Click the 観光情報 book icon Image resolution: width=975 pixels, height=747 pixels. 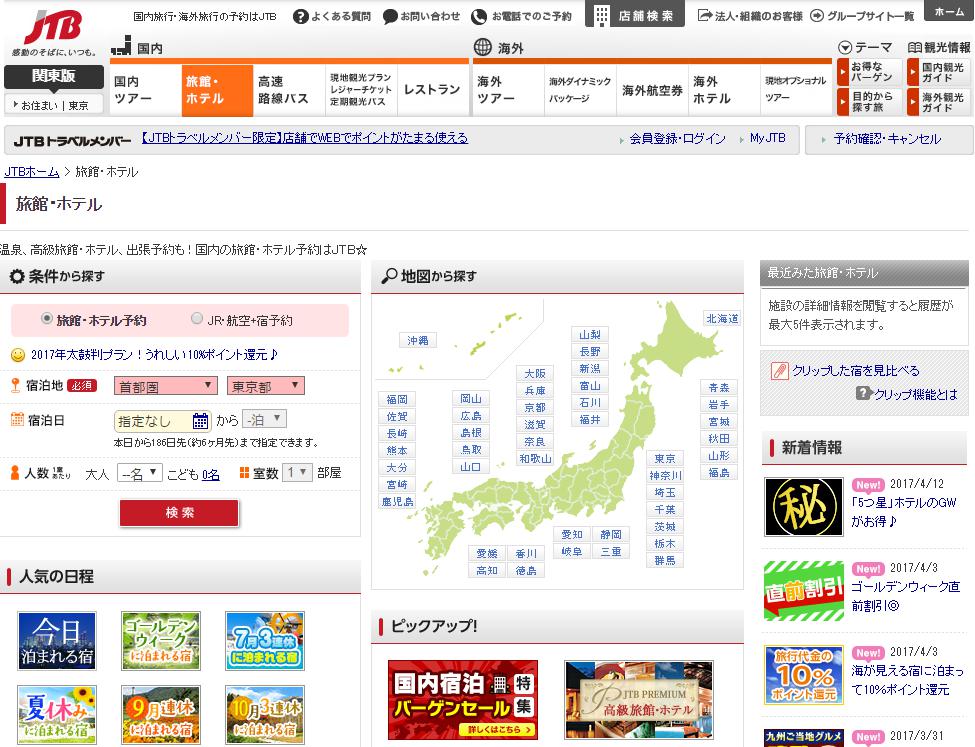point(914,47)
